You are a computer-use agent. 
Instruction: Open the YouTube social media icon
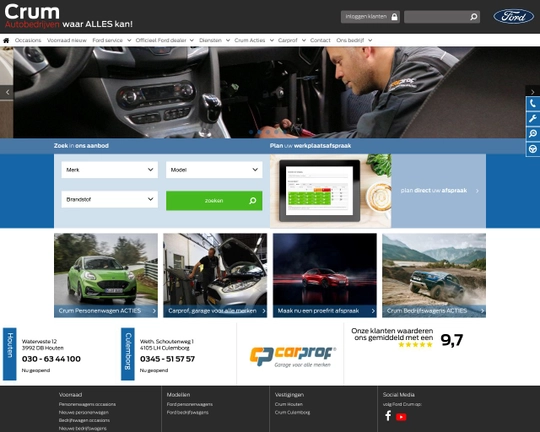(x=401, y=417)
